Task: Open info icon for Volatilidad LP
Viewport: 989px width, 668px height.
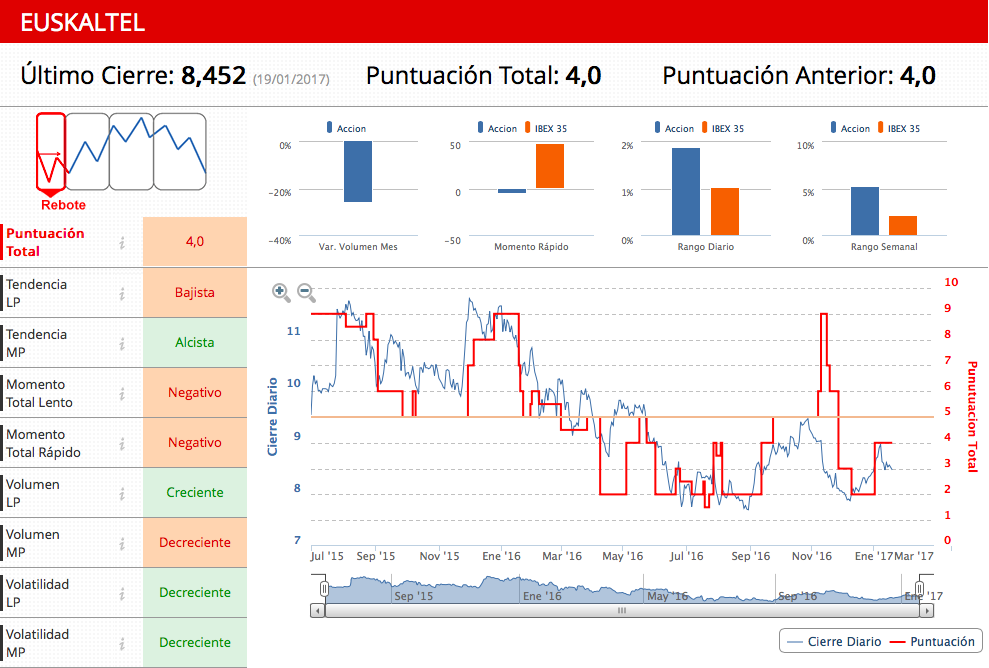Action: 122,594
